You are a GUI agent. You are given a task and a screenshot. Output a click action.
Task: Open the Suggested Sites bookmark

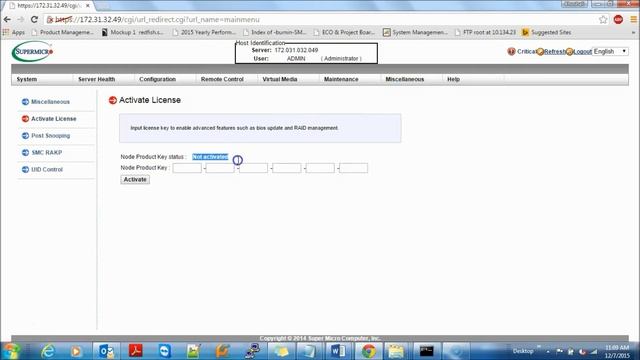[x=547, y=32]
